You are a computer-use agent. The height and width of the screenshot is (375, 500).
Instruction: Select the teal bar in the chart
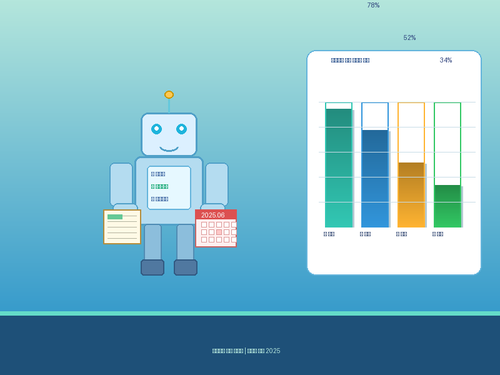pos(339,168)
